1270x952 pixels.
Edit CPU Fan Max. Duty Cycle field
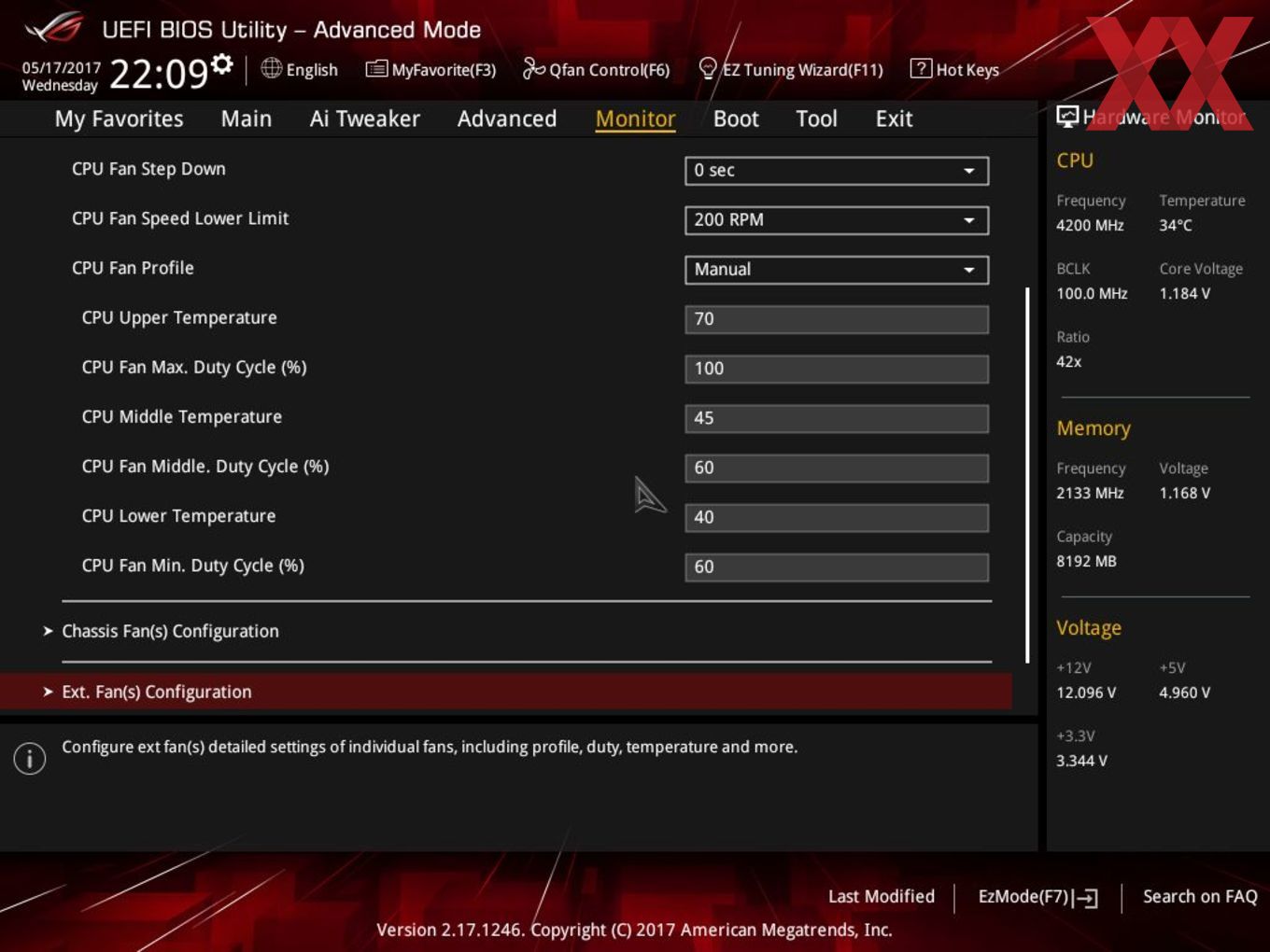coord(837,369)
